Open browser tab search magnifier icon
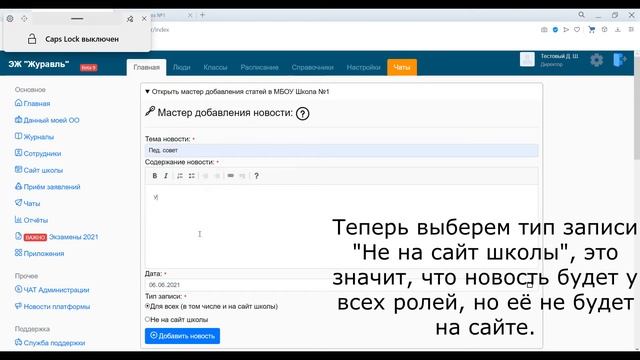 point(581,15)
